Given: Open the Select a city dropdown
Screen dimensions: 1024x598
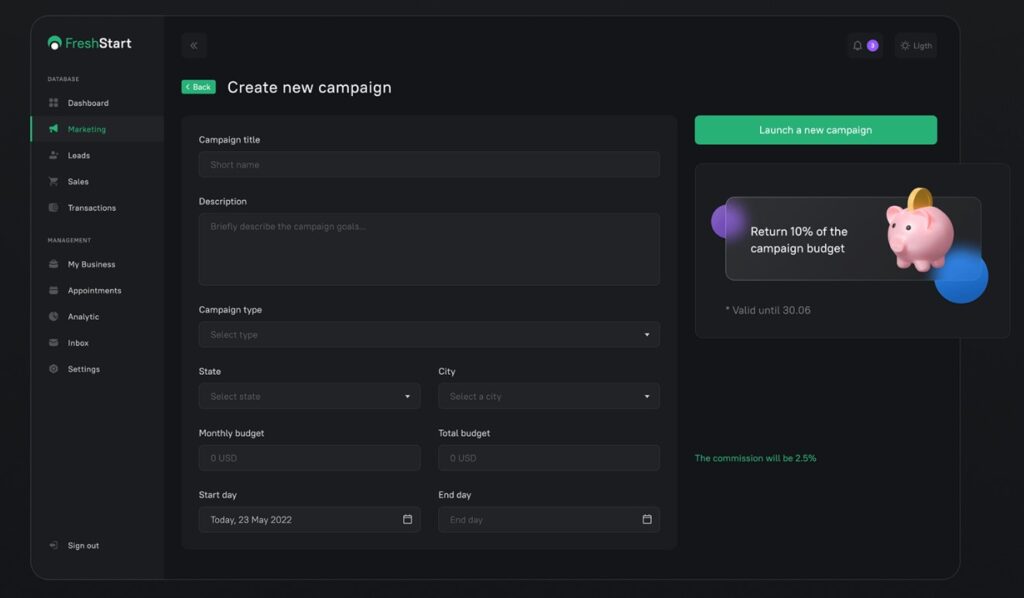Looking at the screenshot, I should coord(548,397).
